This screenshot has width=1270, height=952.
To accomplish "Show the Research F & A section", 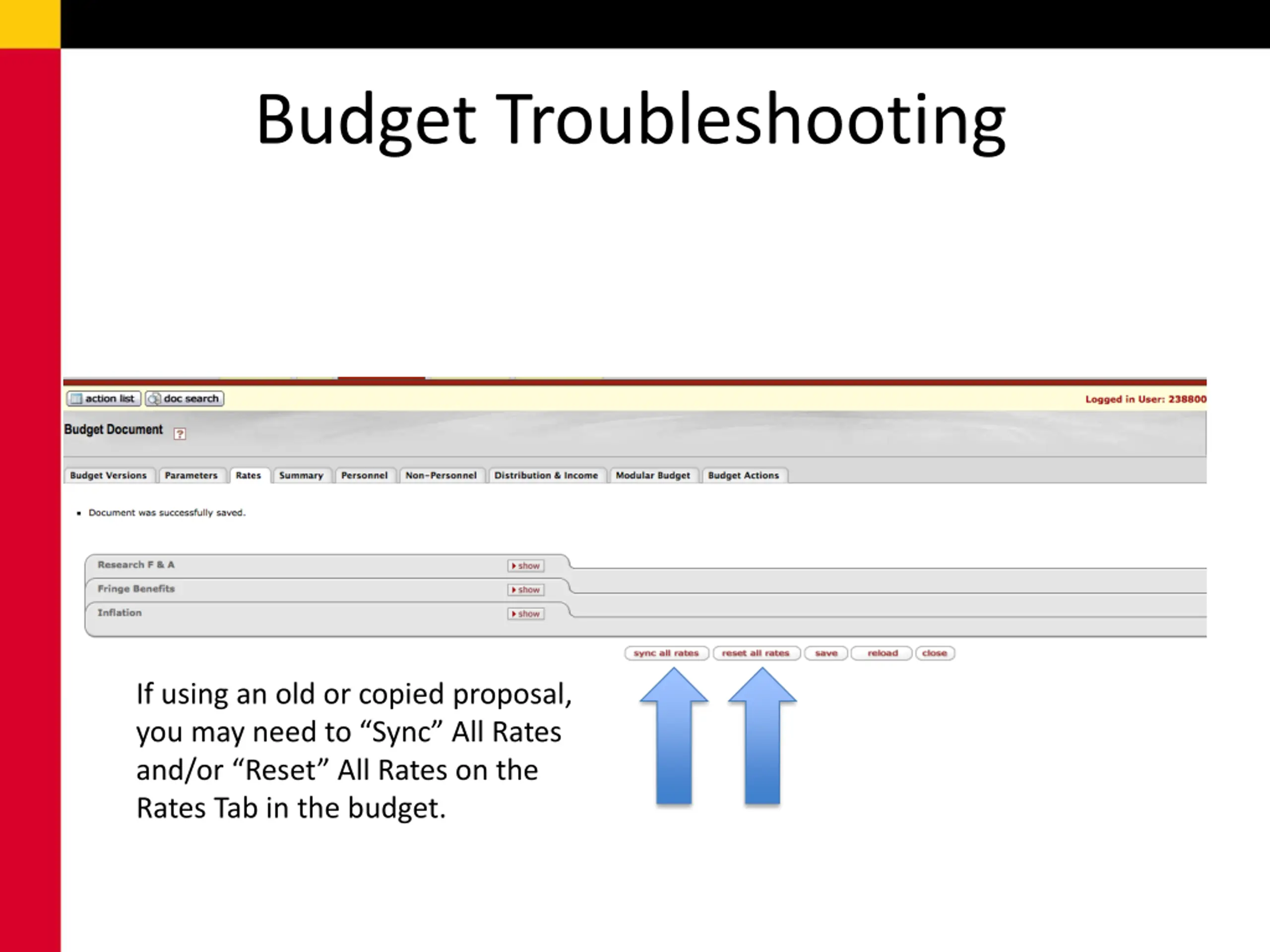I will (526, 566).
